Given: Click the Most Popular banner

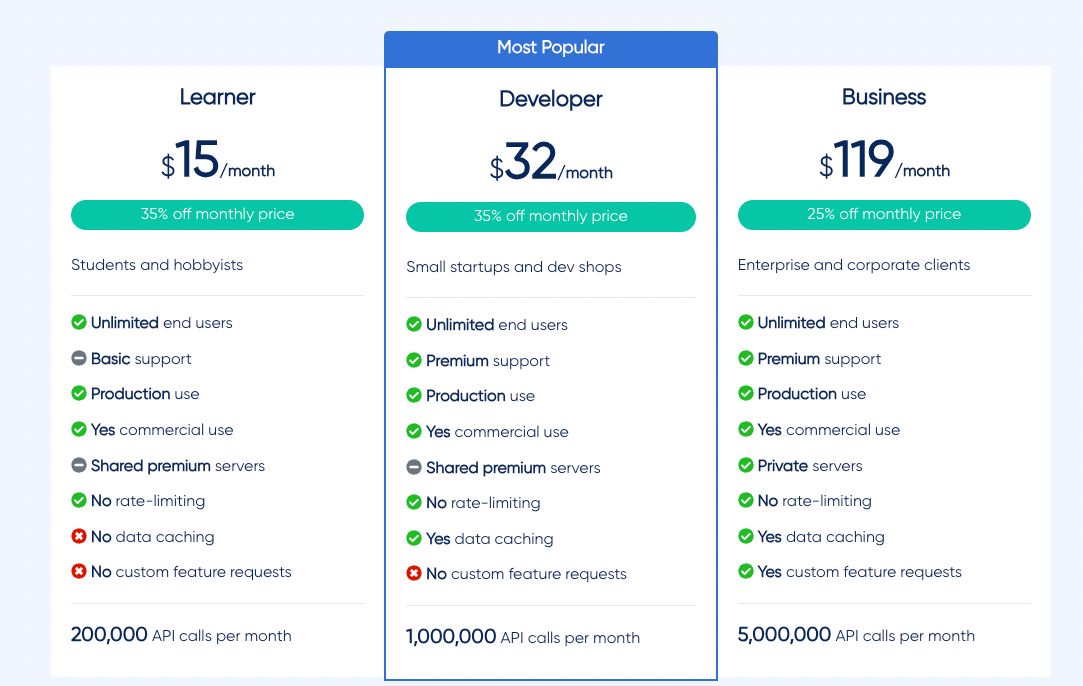Looking at the screenshot, I should pos(551,48).
